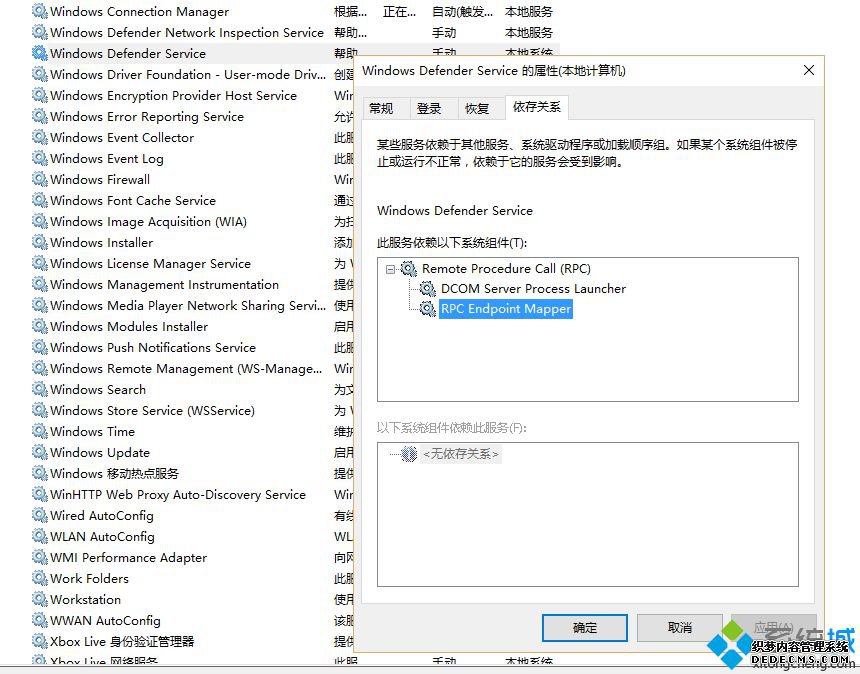
Task: Select DCOM Server Process Launcher tree item
Action: coord(533,288)
